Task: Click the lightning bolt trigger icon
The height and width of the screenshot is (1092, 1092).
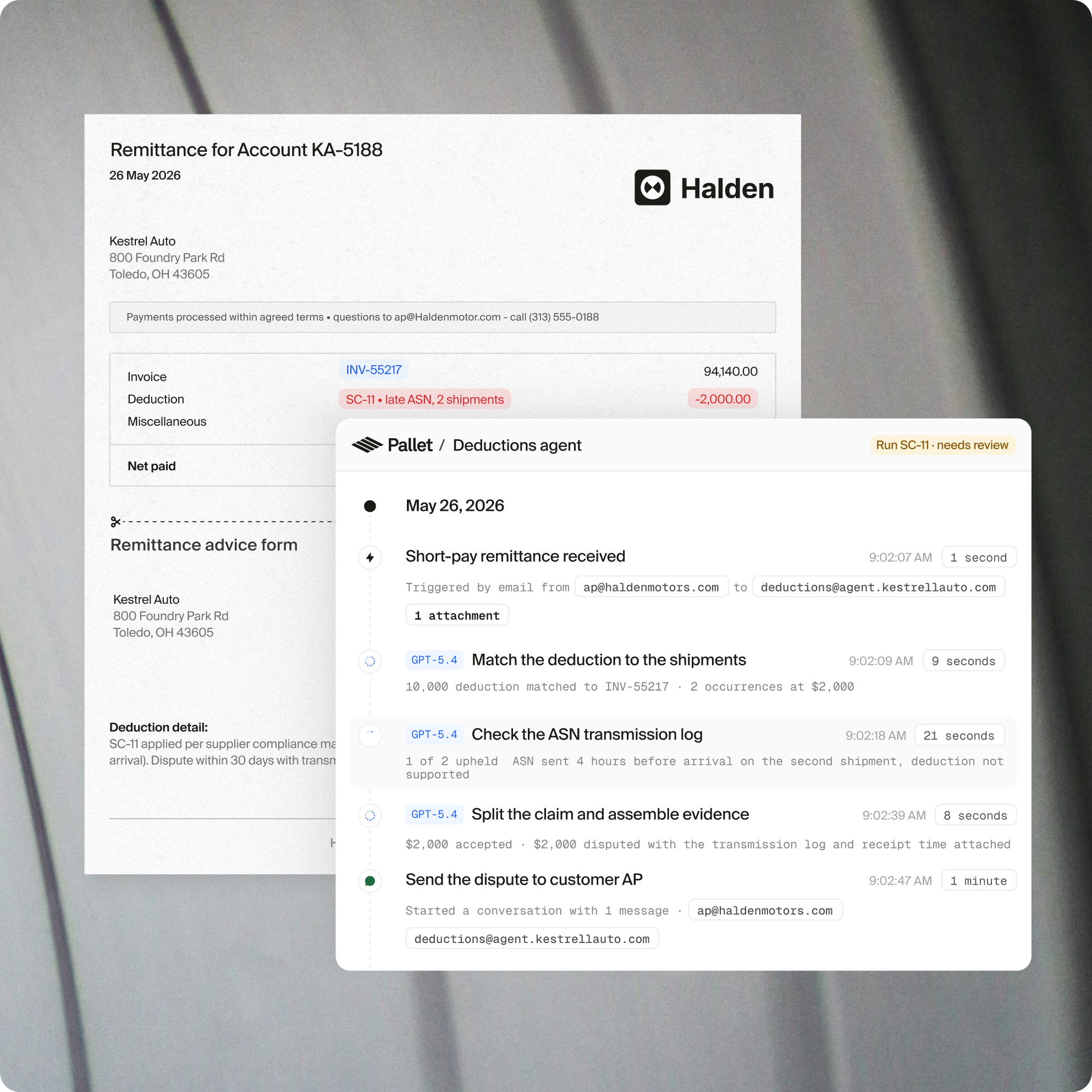Action: click(x=370, y=558)
